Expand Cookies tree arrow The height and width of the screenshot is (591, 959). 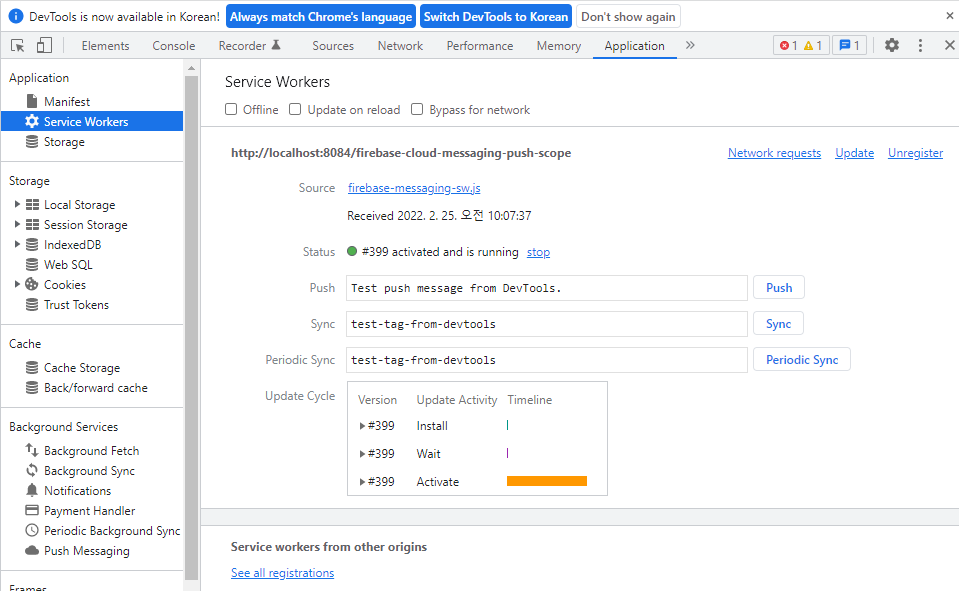(x=17, y=284)
